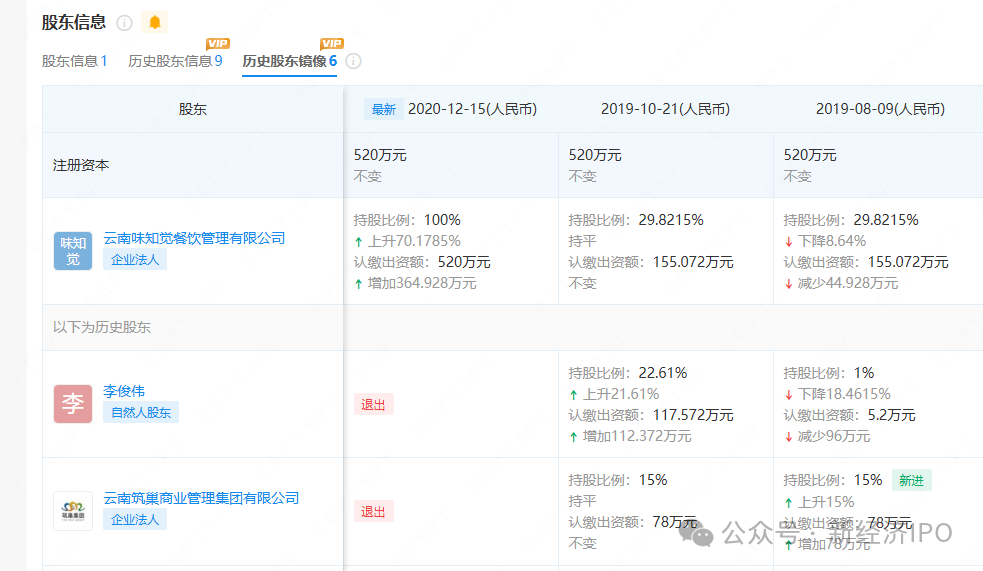Click 持股比例: 22.61% in 李俊伟 row
Image resolution: width=983 pixels, height=571 pixels.
pos(628,373)
